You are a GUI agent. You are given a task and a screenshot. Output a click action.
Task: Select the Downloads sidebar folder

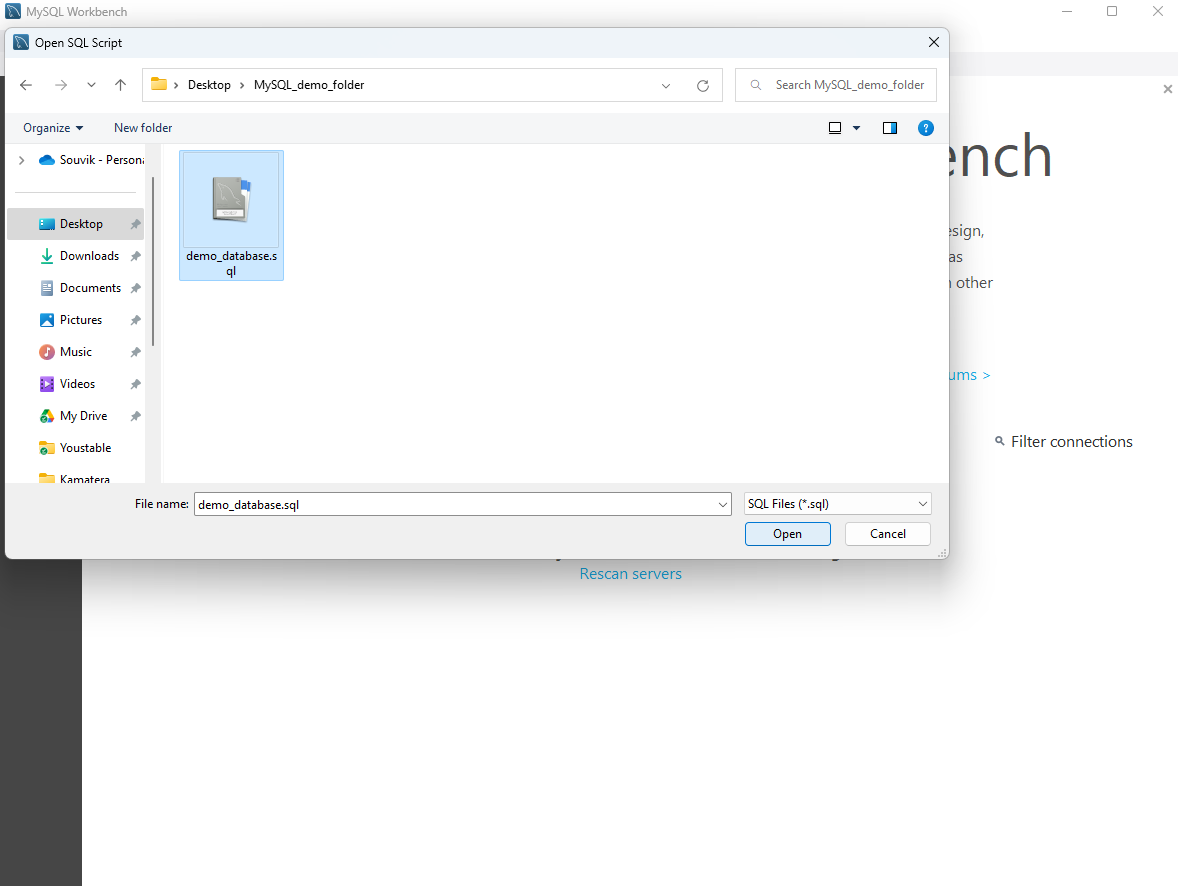pos(89,255)
